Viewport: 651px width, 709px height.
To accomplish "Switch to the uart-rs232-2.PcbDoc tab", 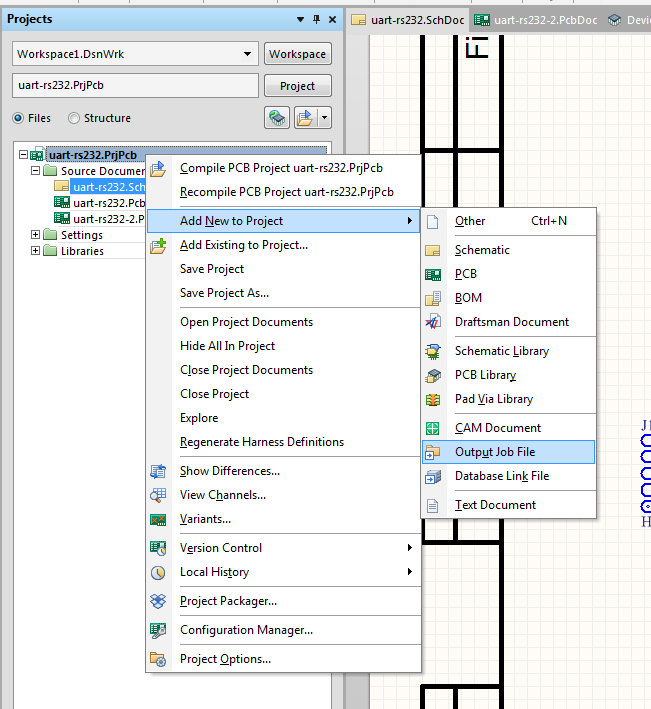I will tap(536, 20).
